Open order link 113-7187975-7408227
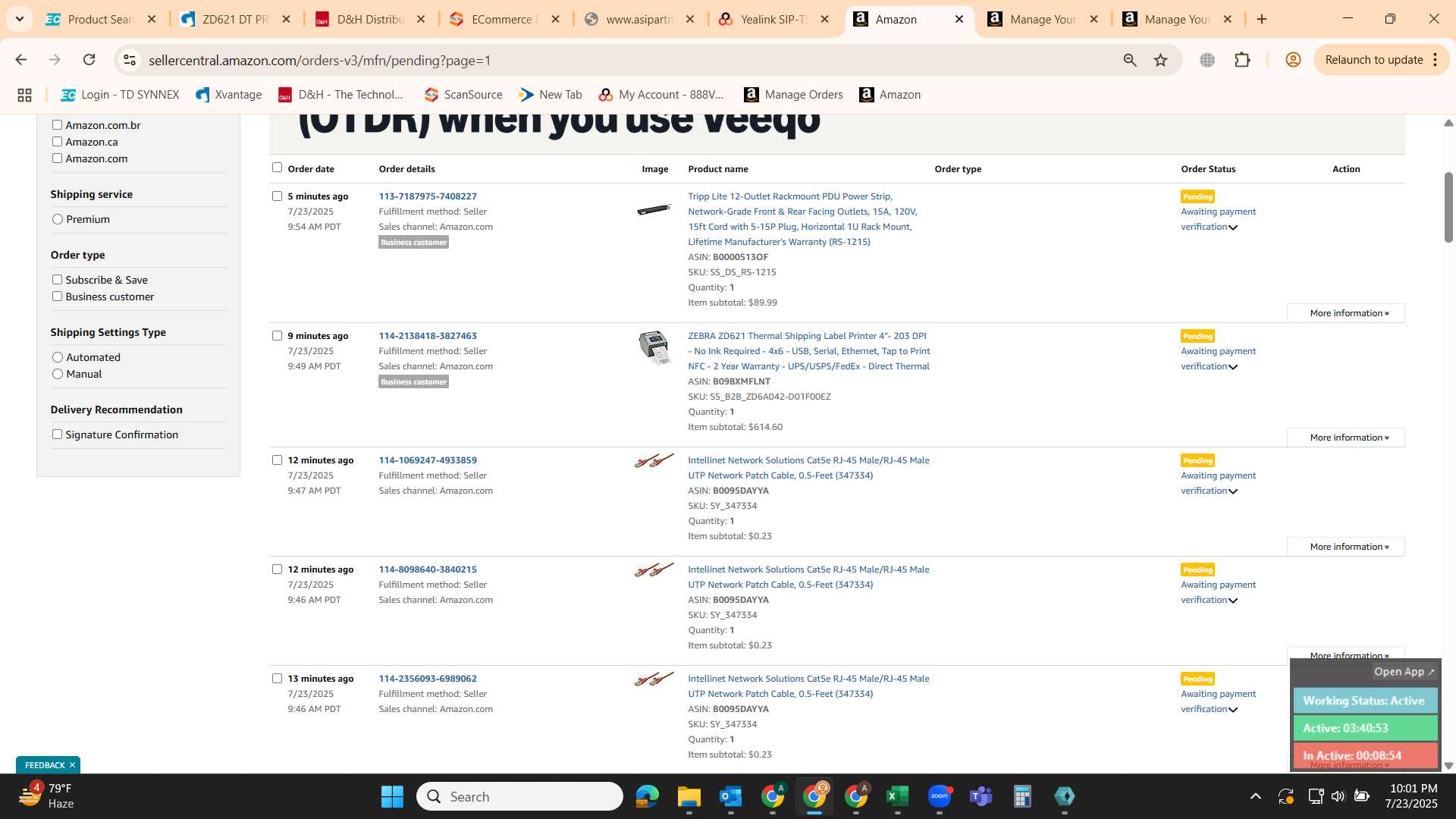The width and height of the screenshot is (1456, 819). pyautogui.click(x=428, y=196)
